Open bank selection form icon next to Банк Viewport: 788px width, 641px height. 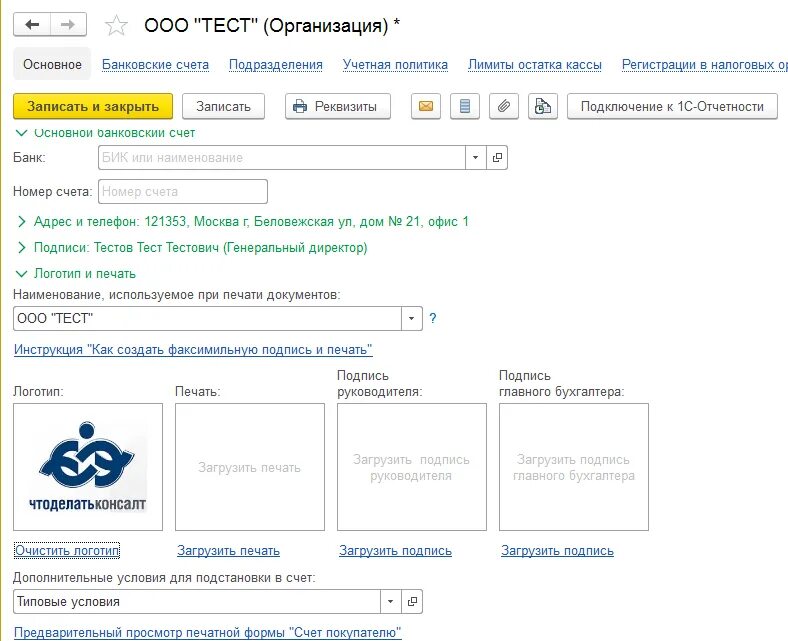[x=497, y=157]
